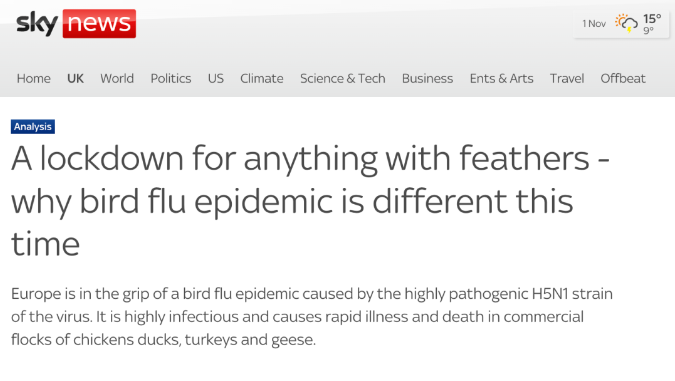Click the Sky News logo
Screen dimensions: 675x381
pyautogui.click(x=76, y=24)
